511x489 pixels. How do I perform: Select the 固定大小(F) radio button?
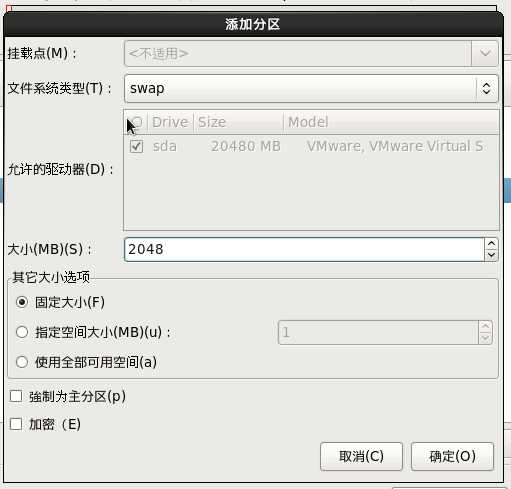coord(22,302)
